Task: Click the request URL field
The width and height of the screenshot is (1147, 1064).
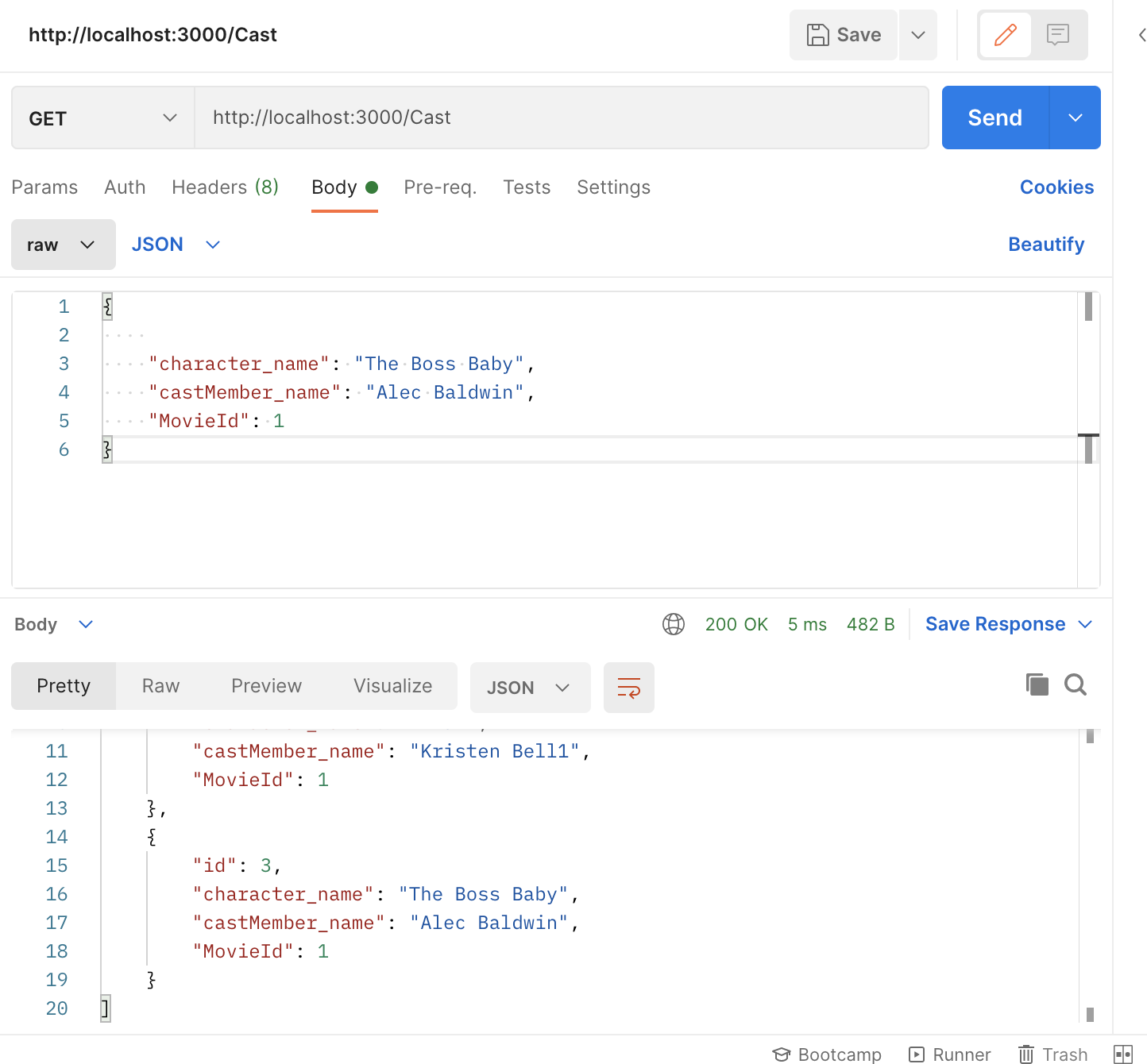Action: [562, 118]
